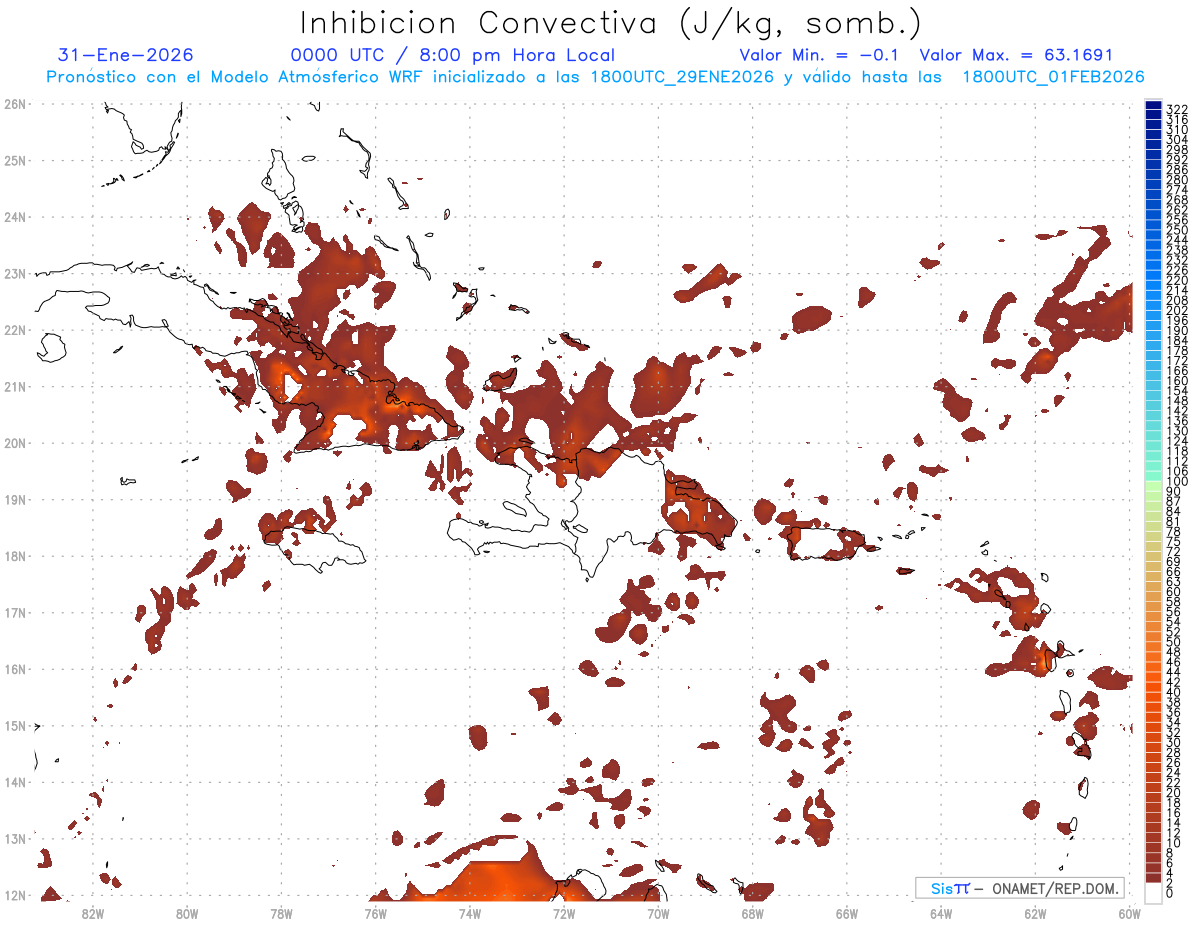
Task: Click the '24N' latitude label
Action: point(15,216)
